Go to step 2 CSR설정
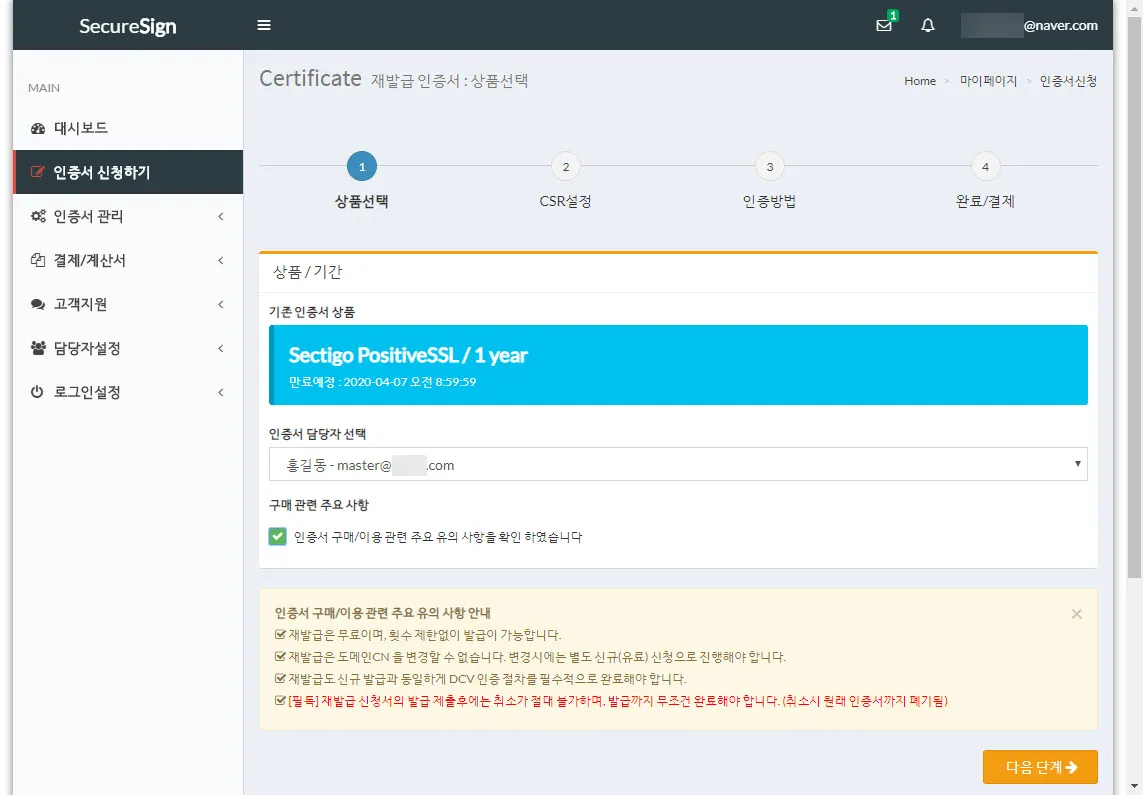This screenshot has width=1143, height=795. tap(565, 167)
